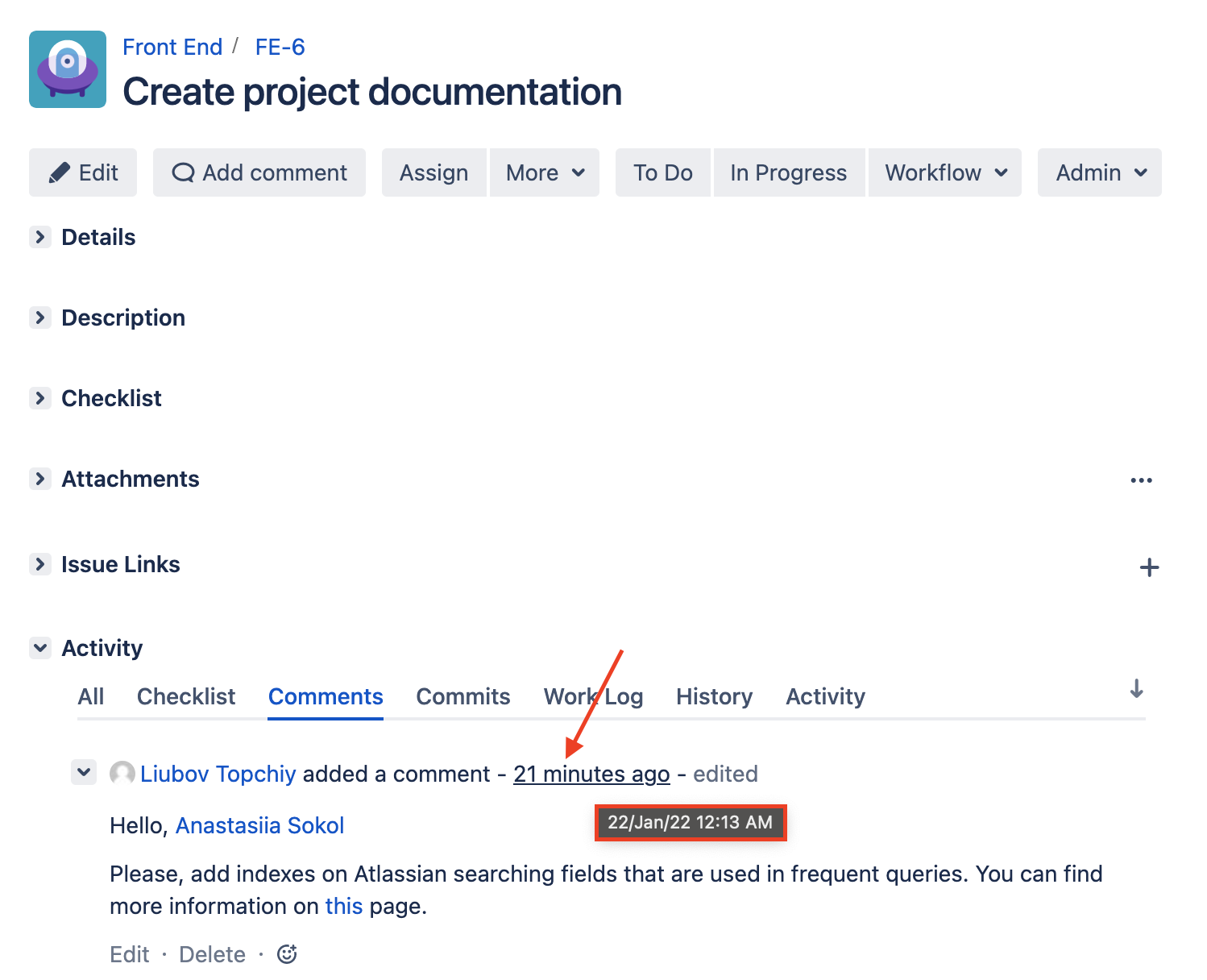Open the FE-6 issue key link
Screen dimensions: 1207x980
[280, 47]
